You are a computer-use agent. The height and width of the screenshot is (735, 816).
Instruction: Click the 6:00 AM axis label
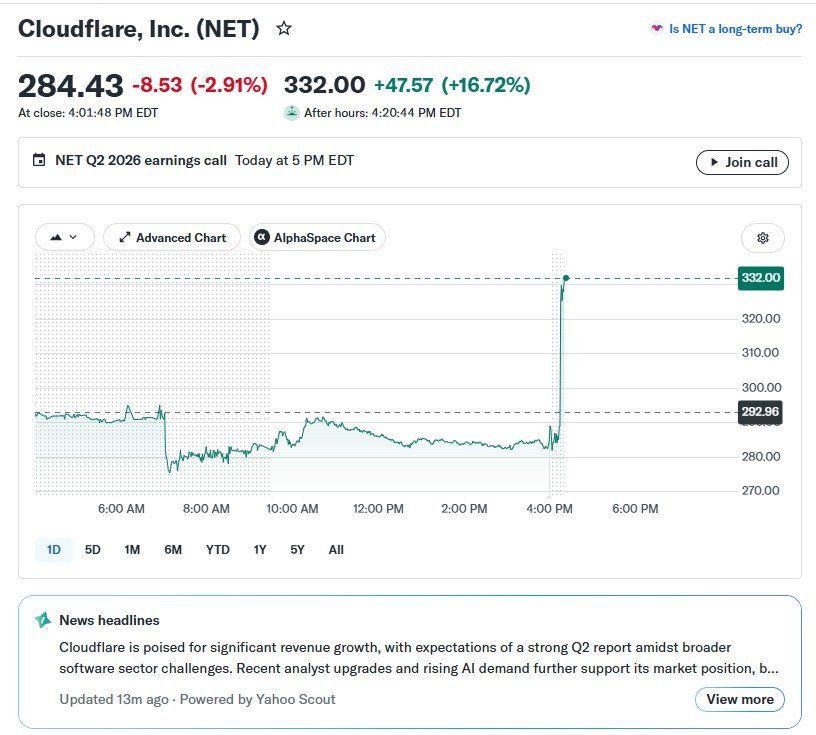click(x=121, y=509)
